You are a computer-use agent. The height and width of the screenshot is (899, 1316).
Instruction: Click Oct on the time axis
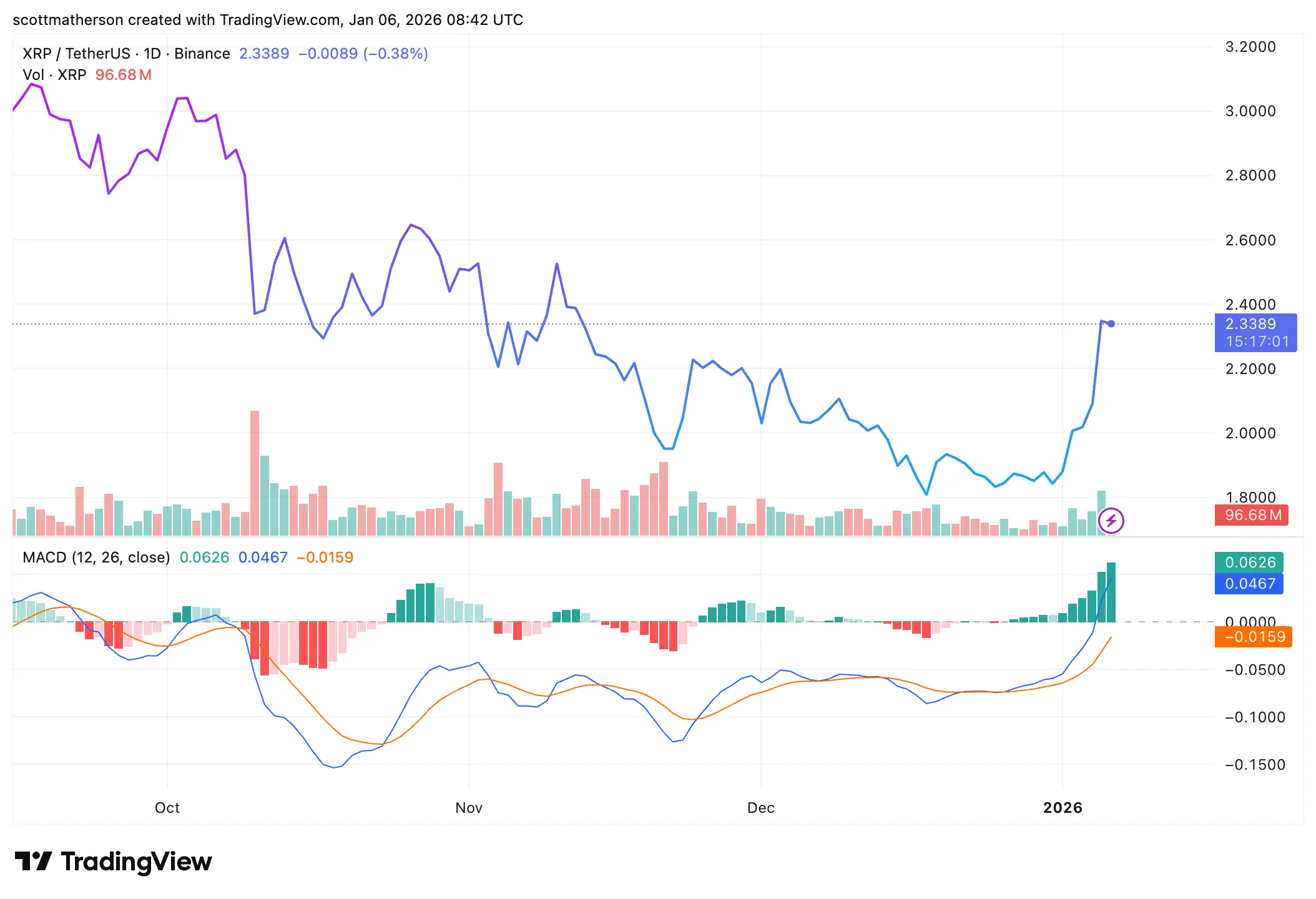pos(167,807)
